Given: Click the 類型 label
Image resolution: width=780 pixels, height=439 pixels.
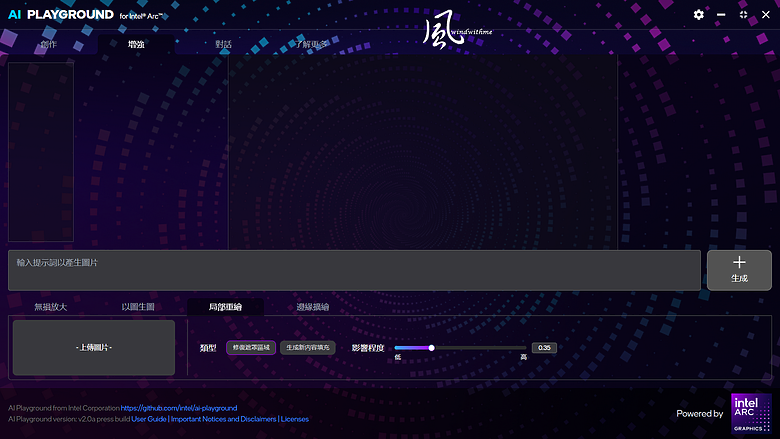Looking at the screenshot, I should click(208, 348).
